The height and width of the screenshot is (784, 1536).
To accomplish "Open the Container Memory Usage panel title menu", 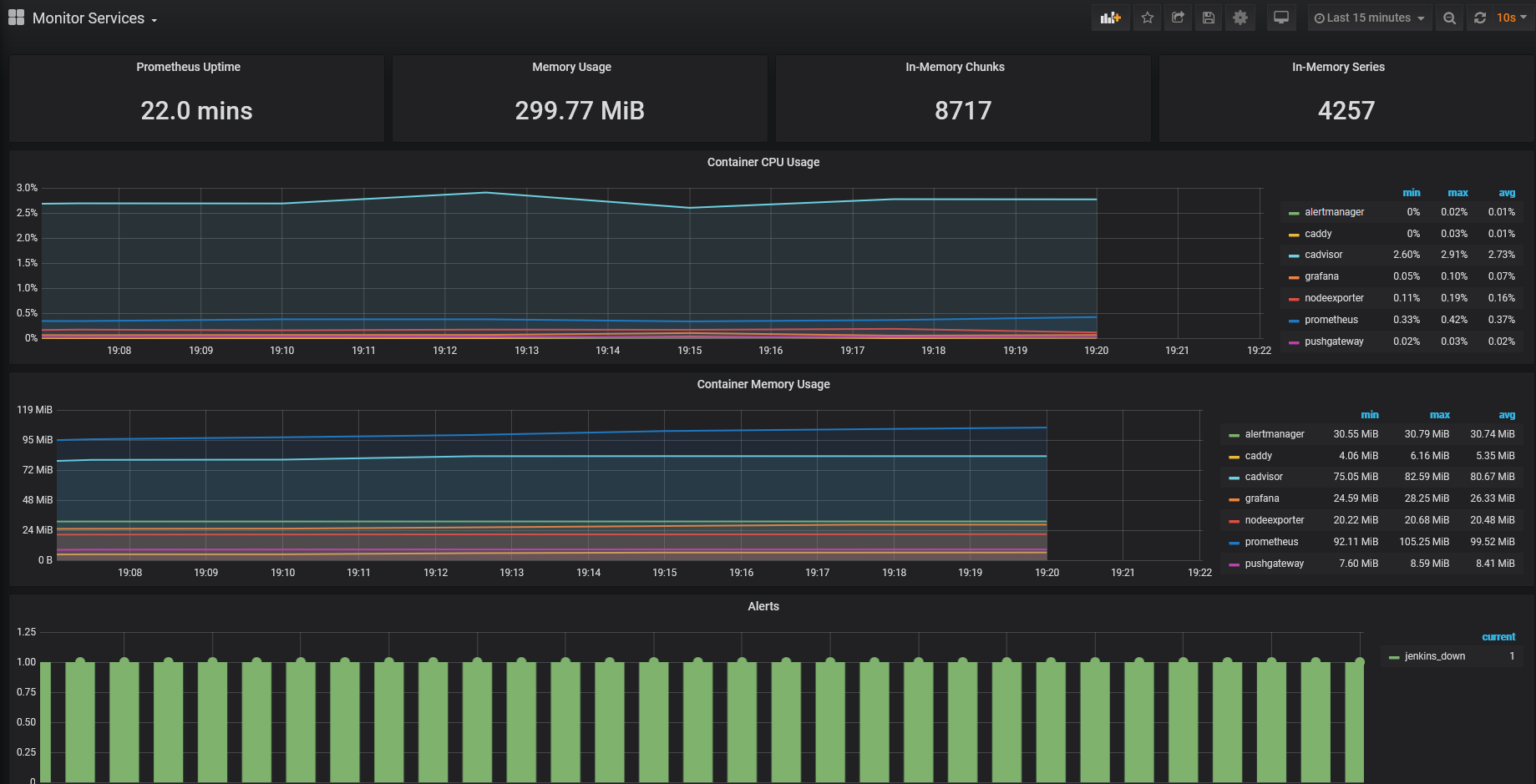I will pos(763,384).
